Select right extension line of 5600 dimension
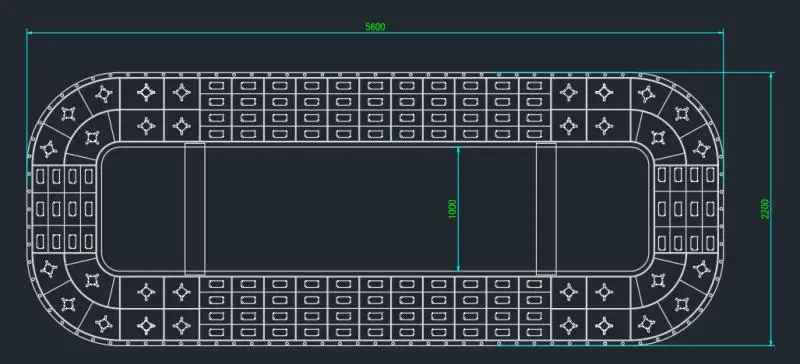This screenshot has height=364, width=800. 723,102
